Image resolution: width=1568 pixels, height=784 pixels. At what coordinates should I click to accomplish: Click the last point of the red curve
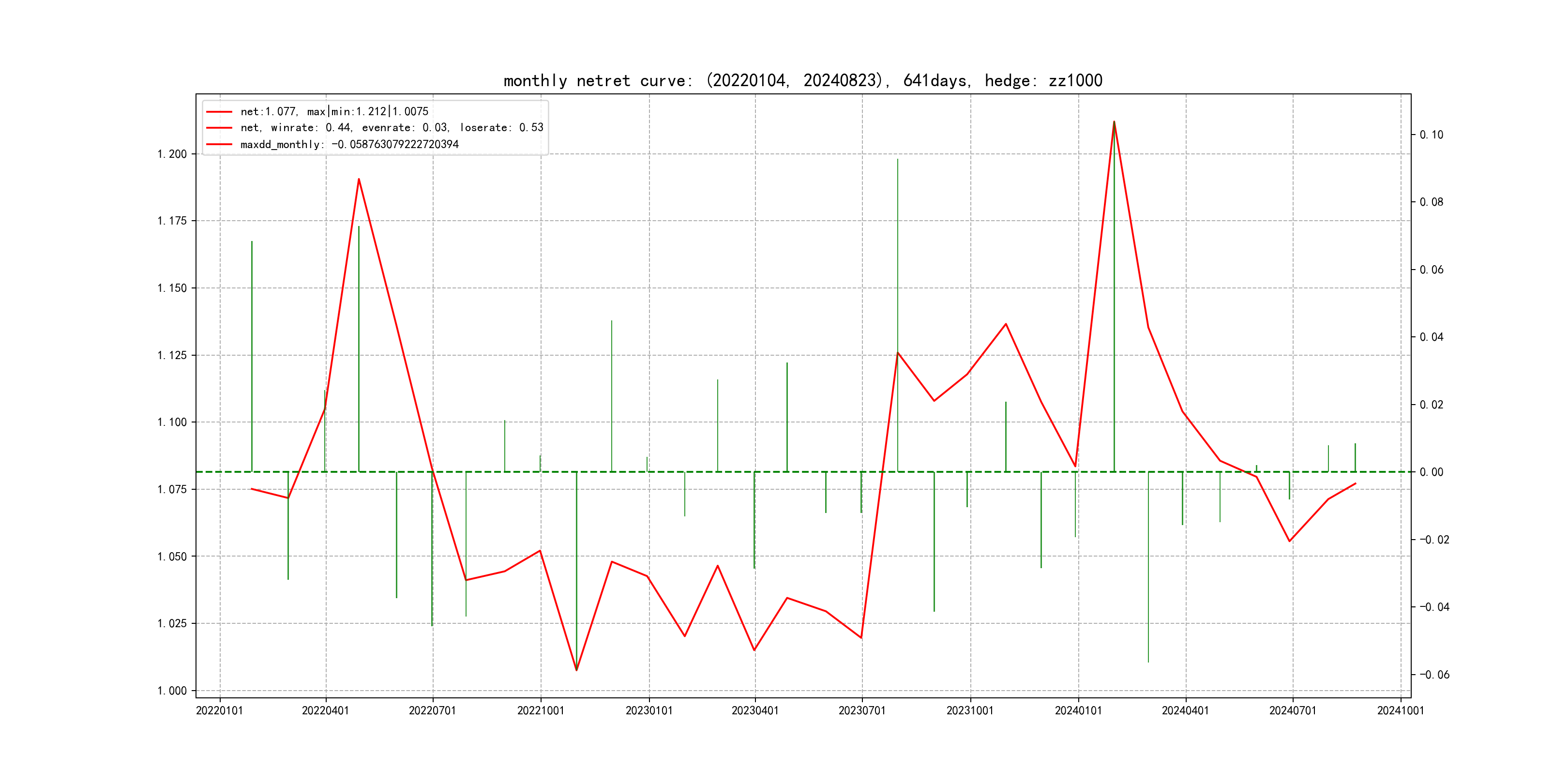[1355, 484]
